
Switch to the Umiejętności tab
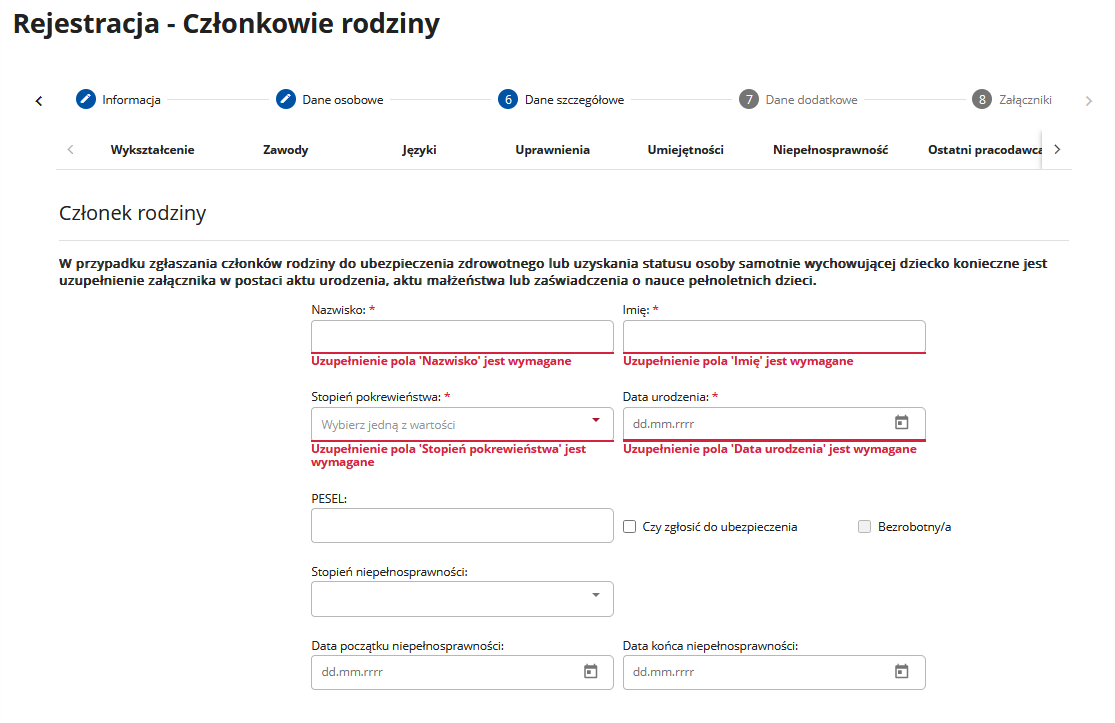coord(685,150)
